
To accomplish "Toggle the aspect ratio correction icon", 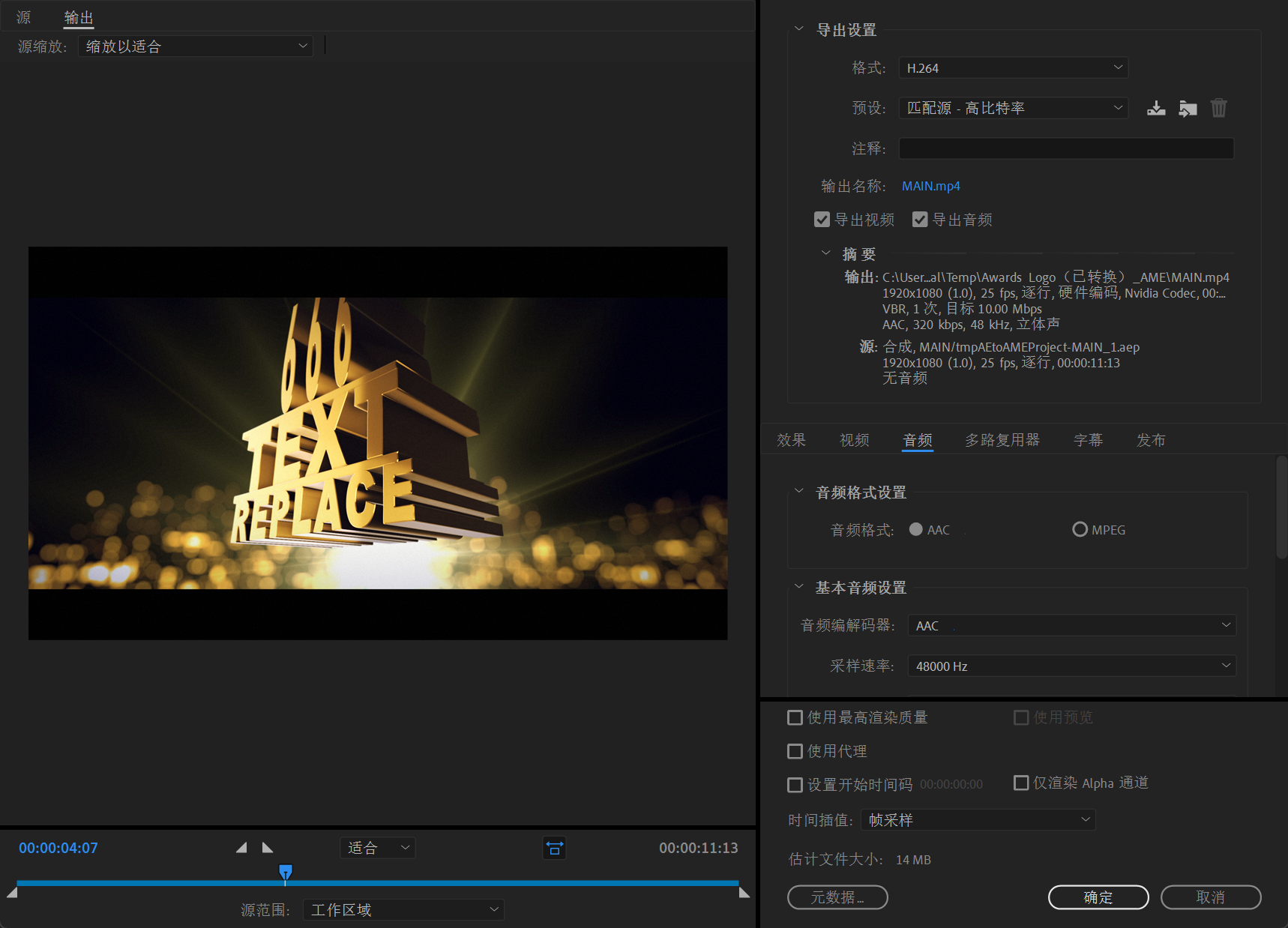I will (x=554, y=848).
